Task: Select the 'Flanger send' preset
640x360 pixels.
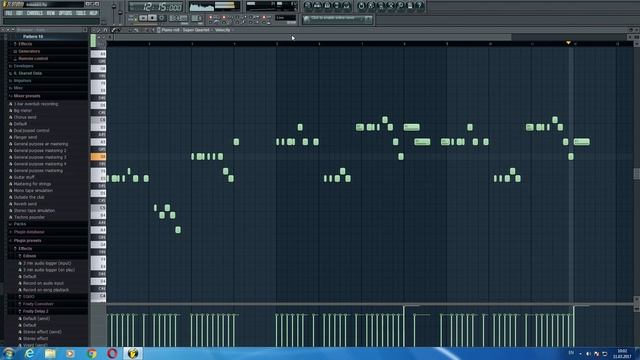Action: (x=25, y=137)
